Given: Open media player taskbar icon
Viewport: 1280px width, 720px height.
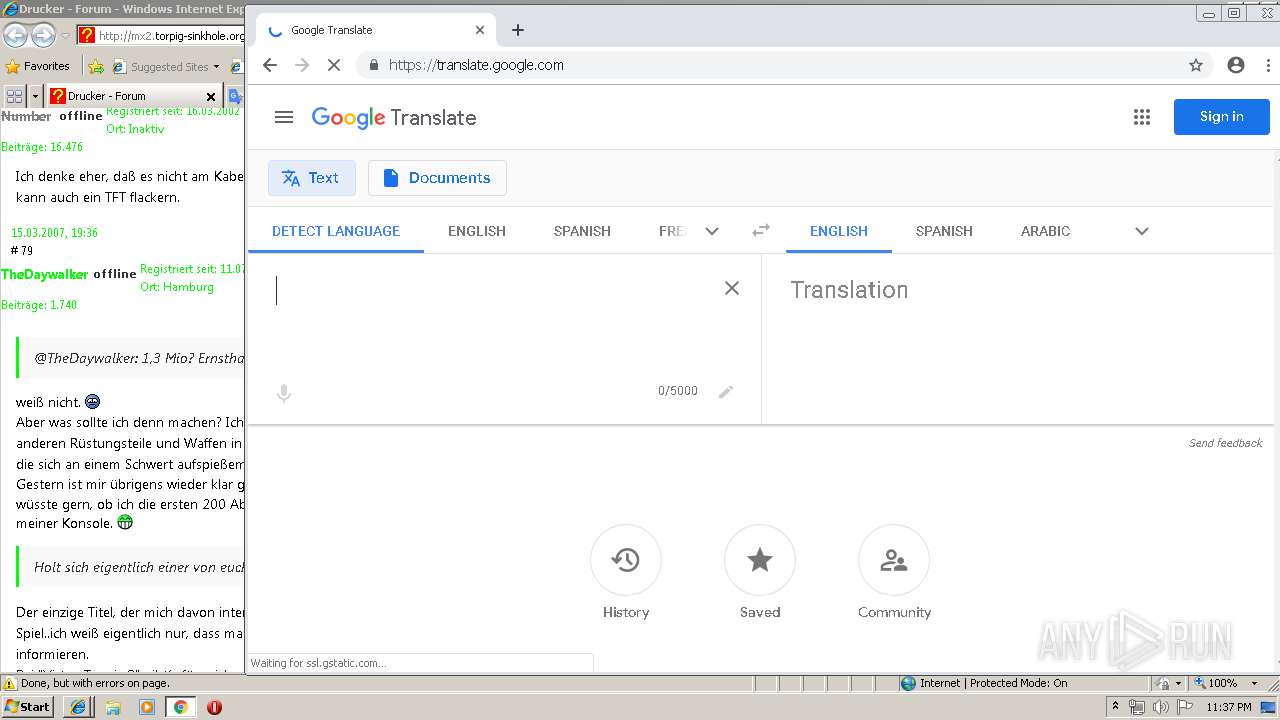Looking at the screenshot, I should pyautogui.click(x=147, y=707).
